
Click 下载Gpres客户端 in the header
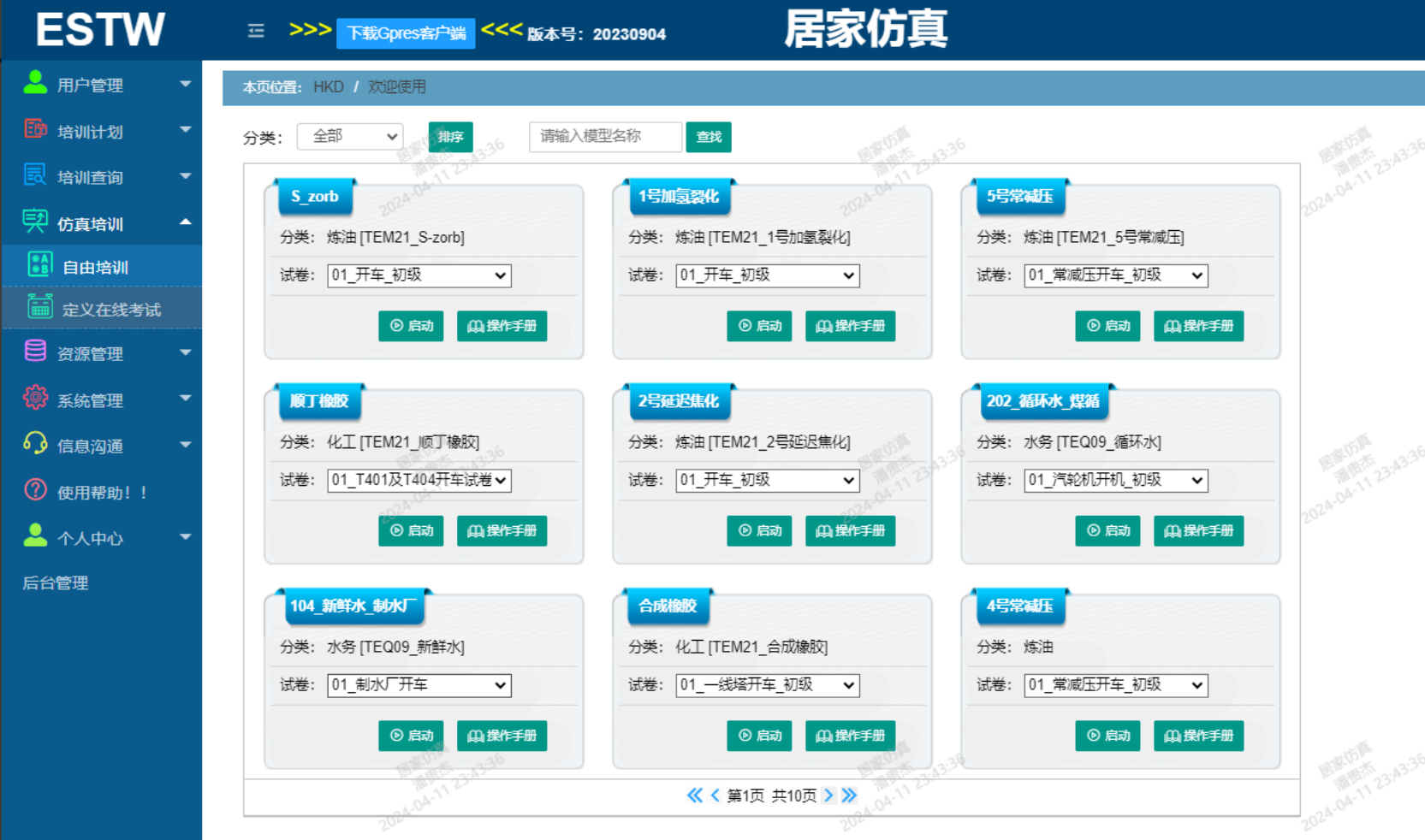coord(405,33)
